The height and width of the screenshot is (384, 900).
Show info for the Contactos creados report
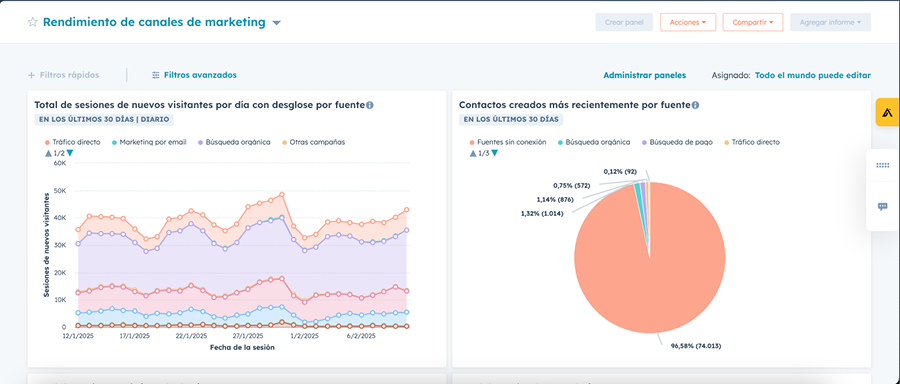(695, 105)
